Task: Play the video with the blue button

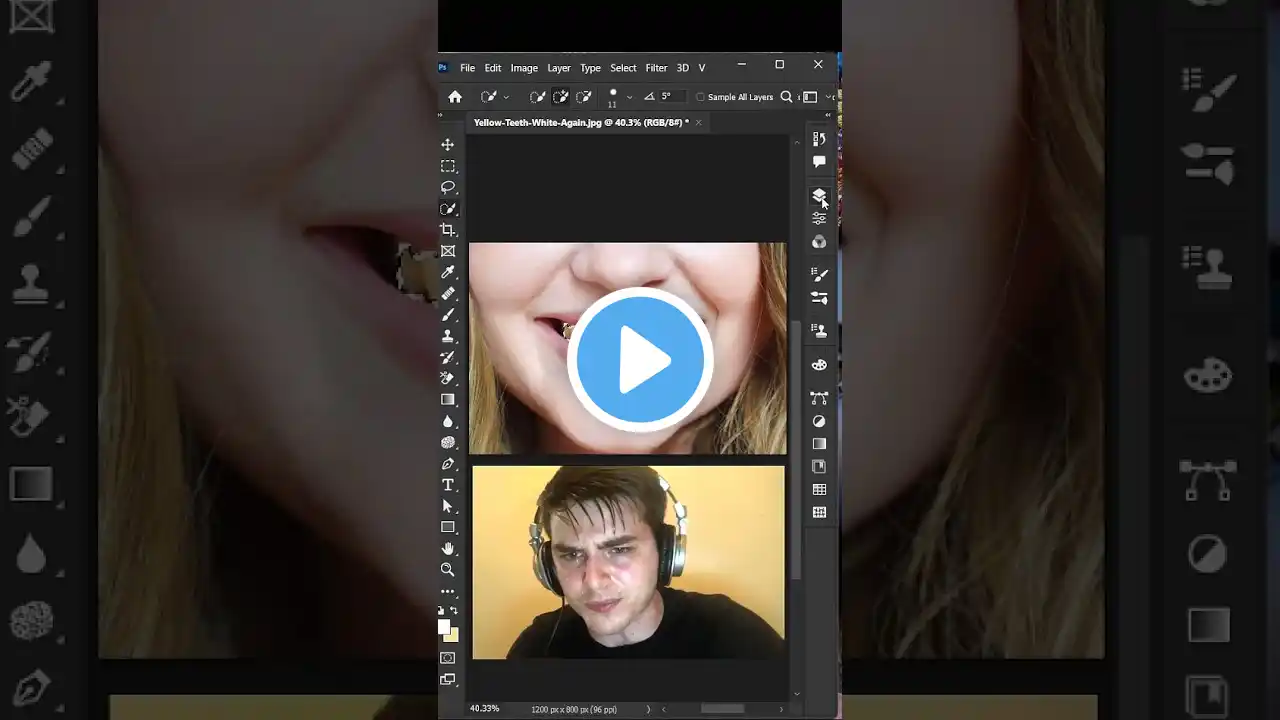Action: coord(640,360)
